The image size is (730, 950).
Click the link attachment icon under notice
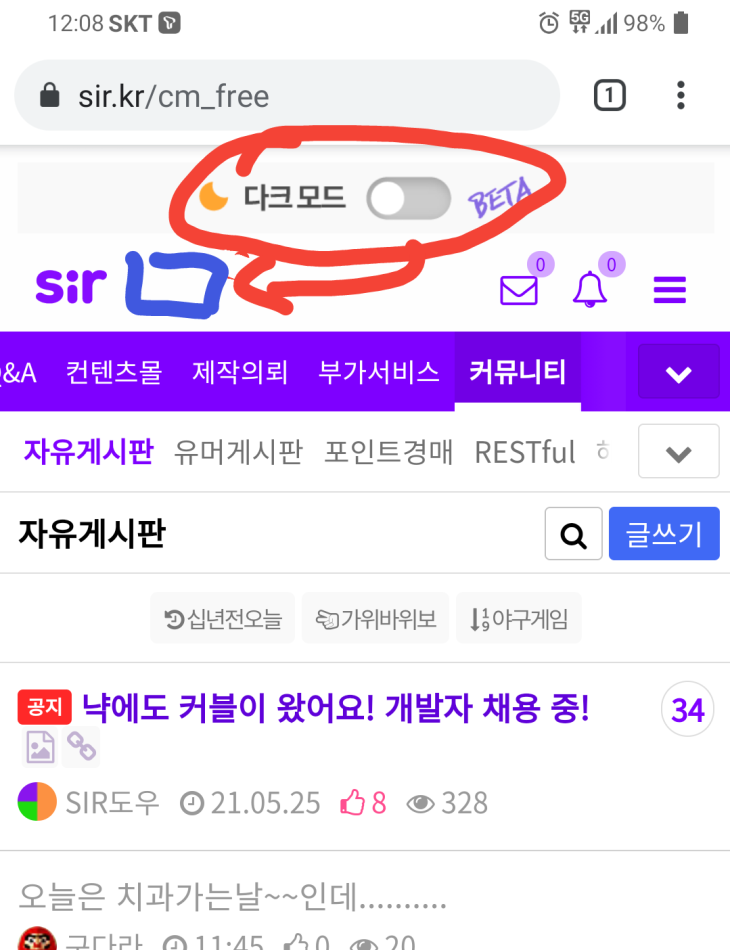tap(81, 746)
